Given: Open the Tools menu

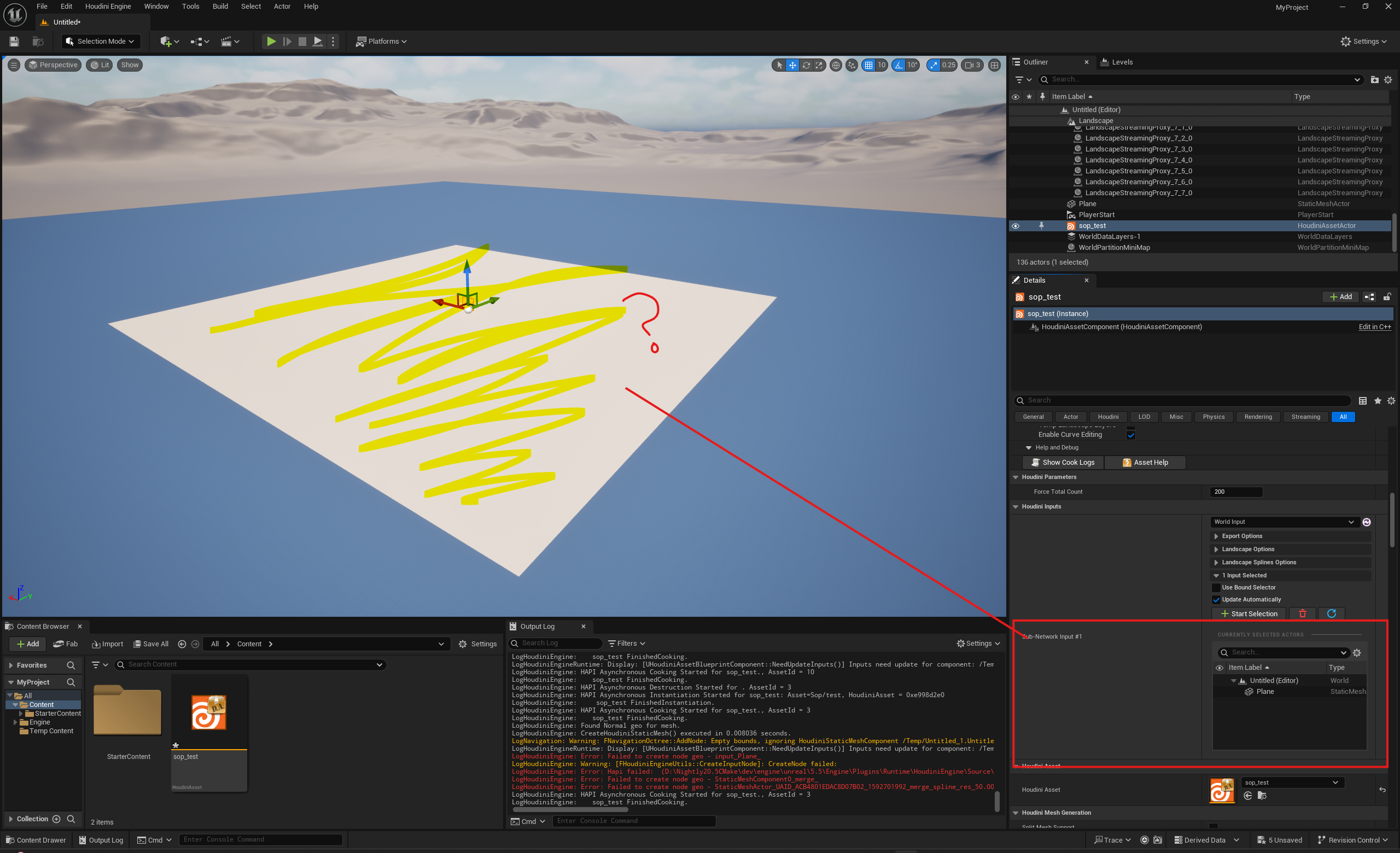Looking at the screenshot, I should pos(190,6).
